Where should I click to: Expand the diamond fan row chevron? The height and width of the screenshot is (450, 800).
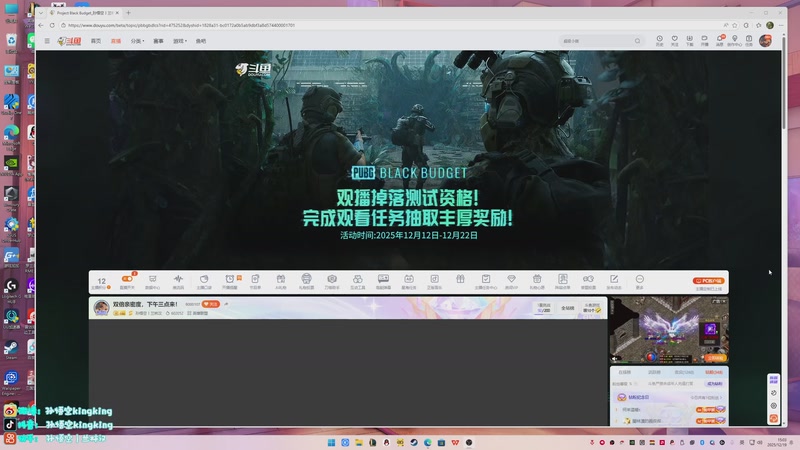coord(721,397)
